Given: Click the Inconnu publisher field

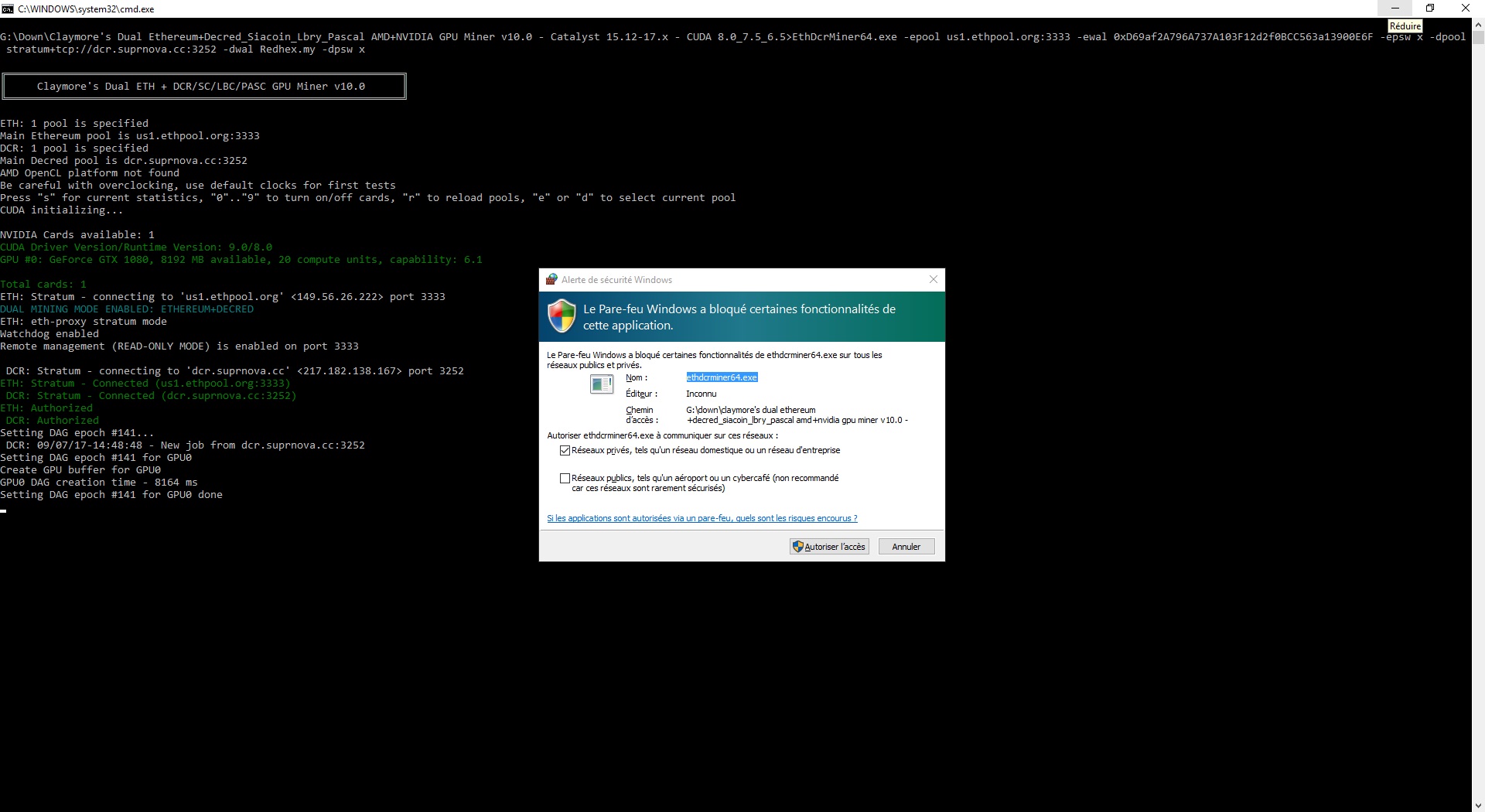Looking at the screenshot, I should point(702,394).
